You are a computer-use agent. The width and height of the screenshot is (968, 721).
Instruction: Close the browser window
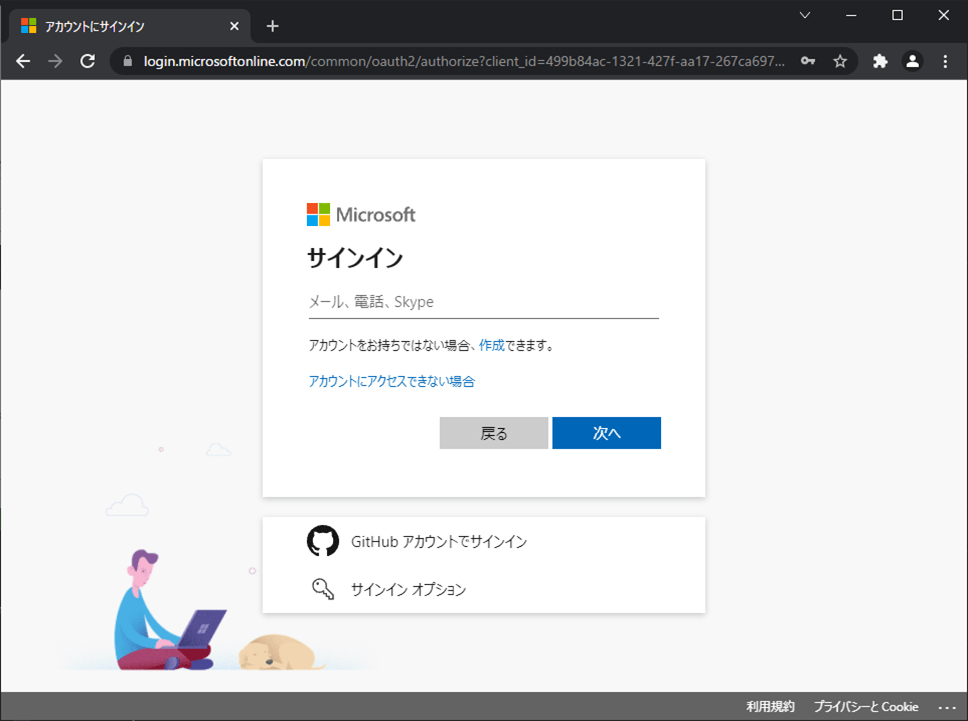pyautogui.click(x=944, y=15)
